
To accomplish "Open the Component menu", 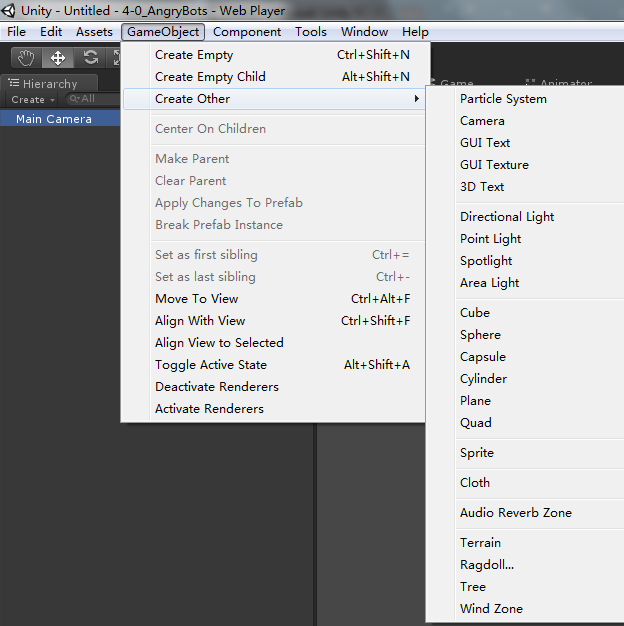I will pyautogui.click(x=247, y=32).
